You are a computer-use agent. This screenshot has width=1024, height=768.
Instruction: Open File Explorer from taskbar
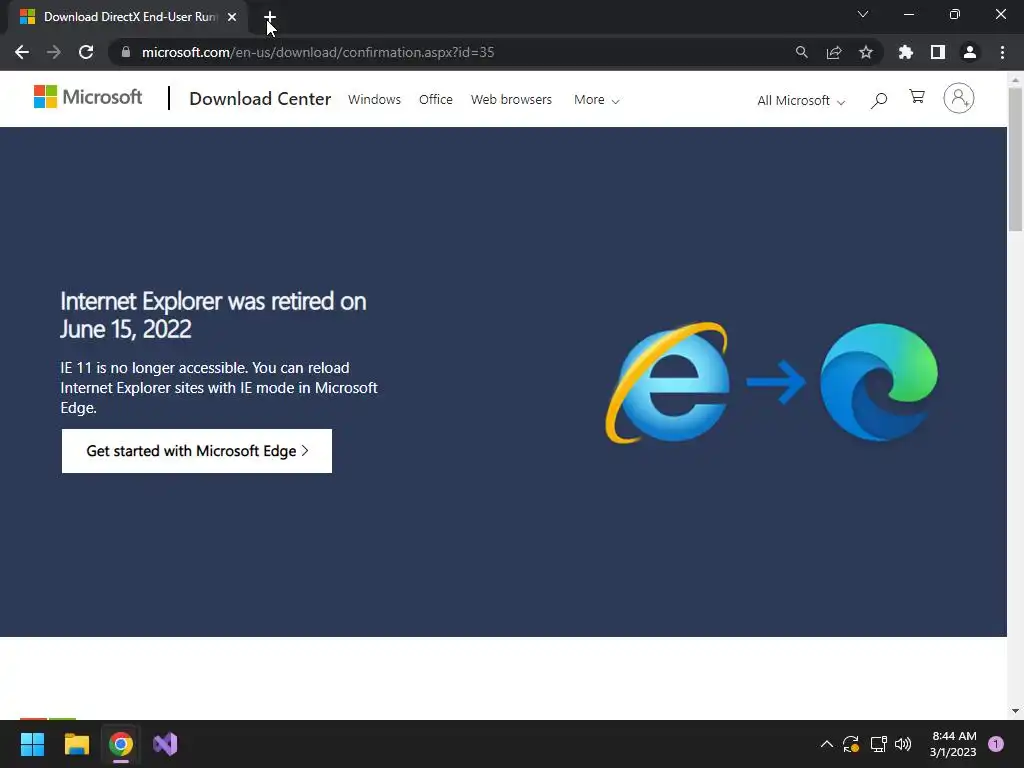coord(76,744)
